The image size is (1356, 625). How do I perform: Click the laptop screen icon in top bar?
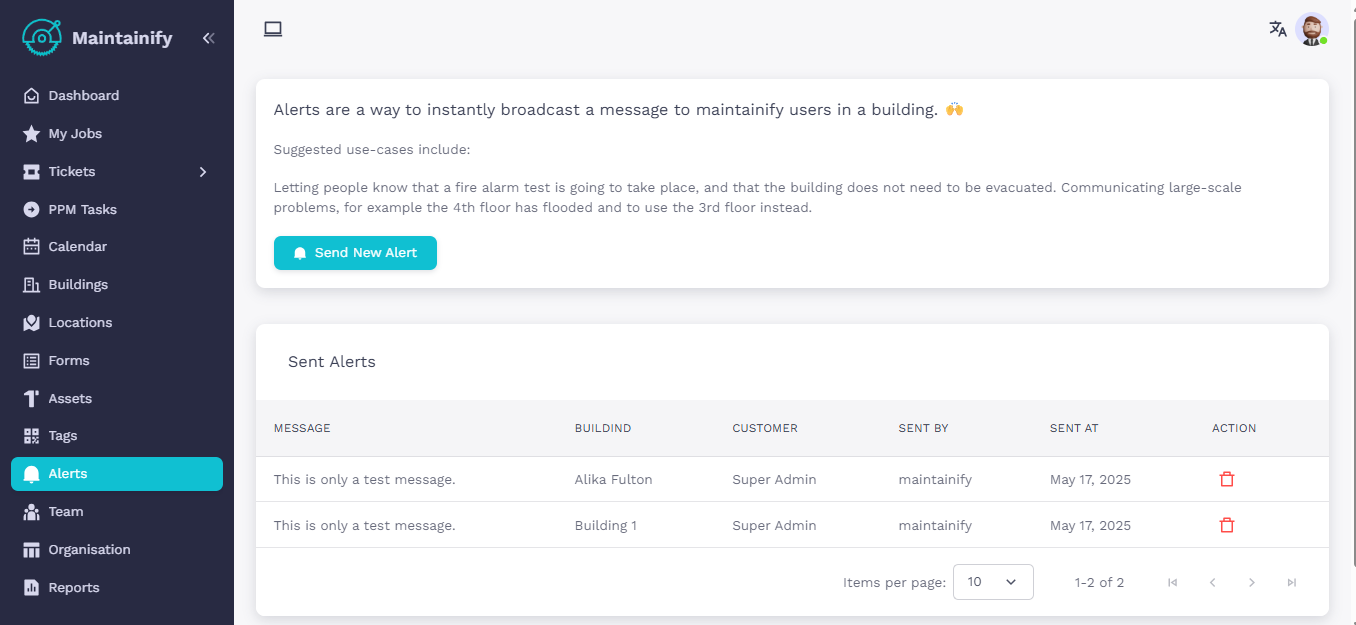point(273,29)
